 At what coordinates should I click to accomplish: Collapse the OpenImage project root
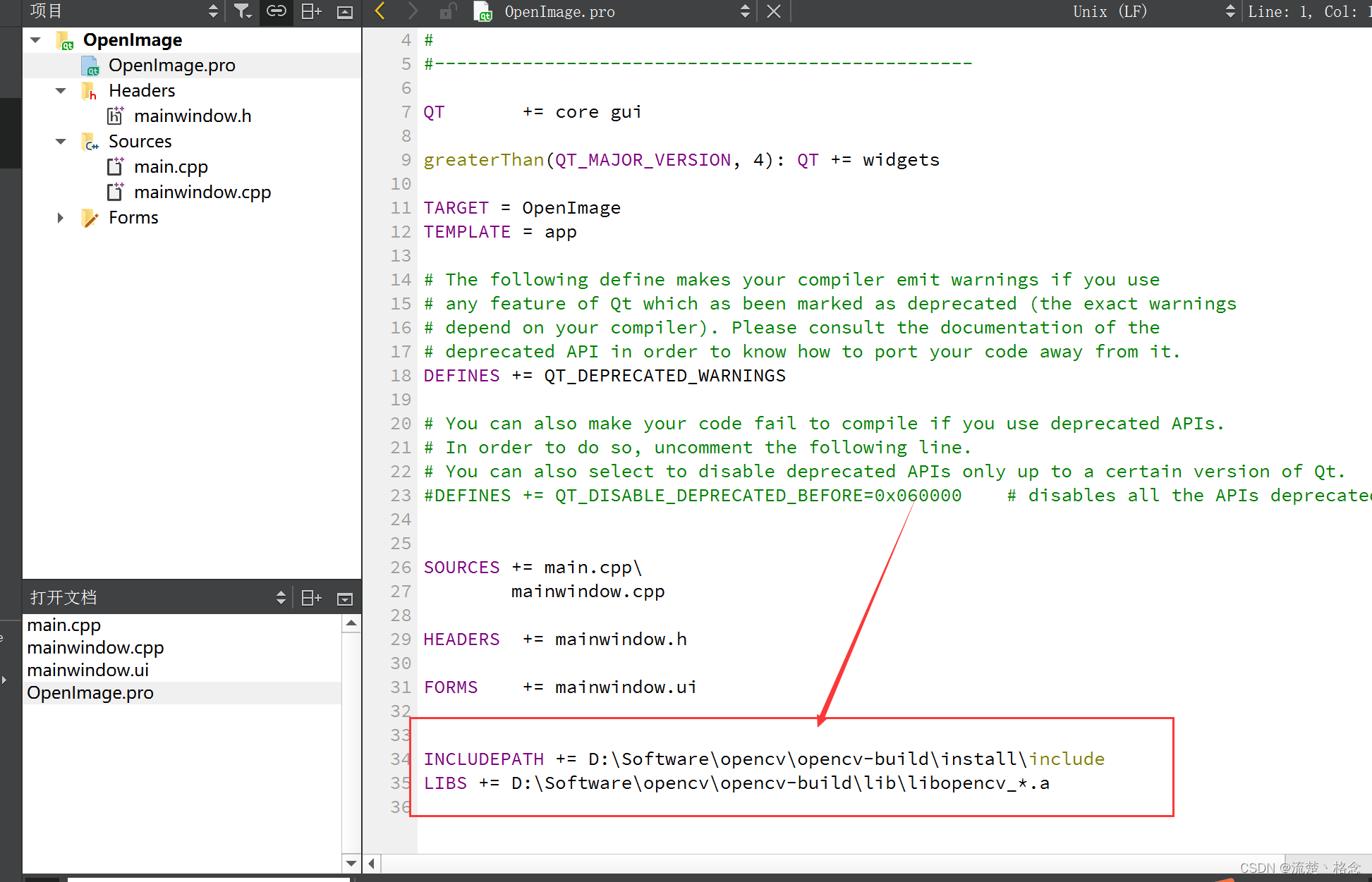(x=36, y=40)
